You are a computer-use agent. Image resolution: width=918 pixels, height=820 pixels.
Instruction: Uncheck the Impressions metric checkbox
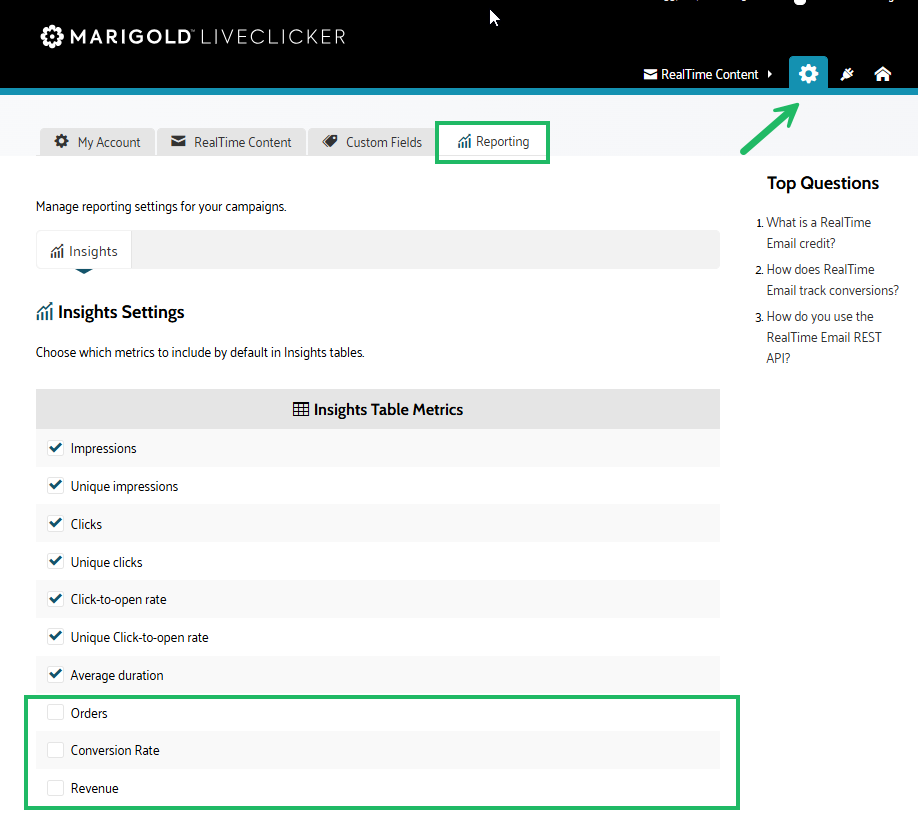pyautogui.click(x=56, y=448)
